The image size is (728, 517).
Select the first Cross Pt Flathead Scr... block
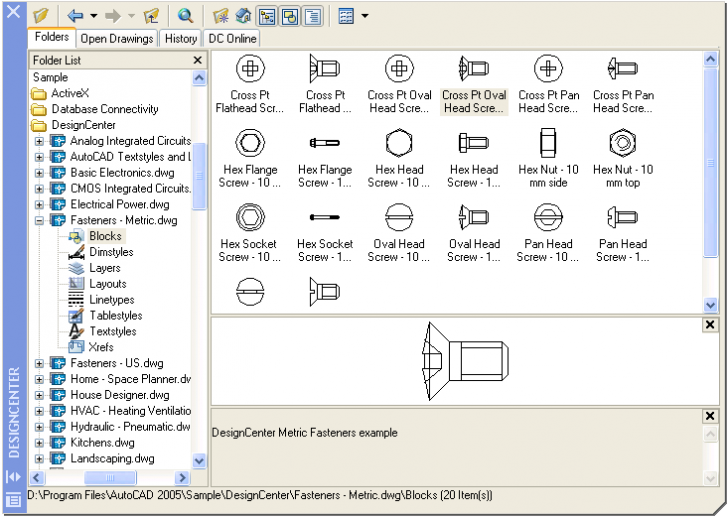click(250, 84)
